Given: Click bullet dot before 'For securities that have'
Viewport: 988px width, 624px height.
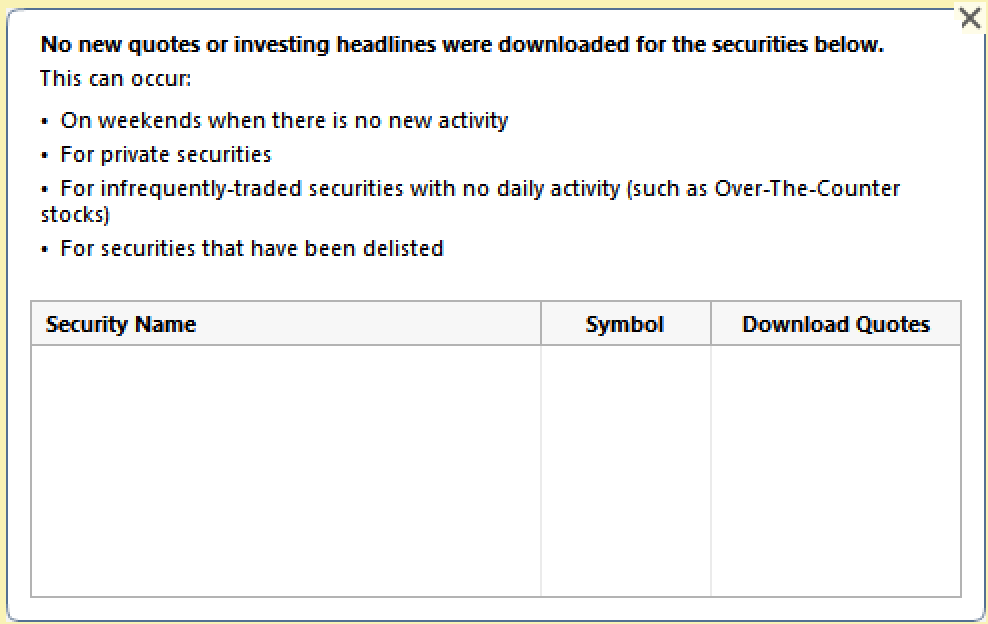Looking at the screenshot, I should pos(44,249).
